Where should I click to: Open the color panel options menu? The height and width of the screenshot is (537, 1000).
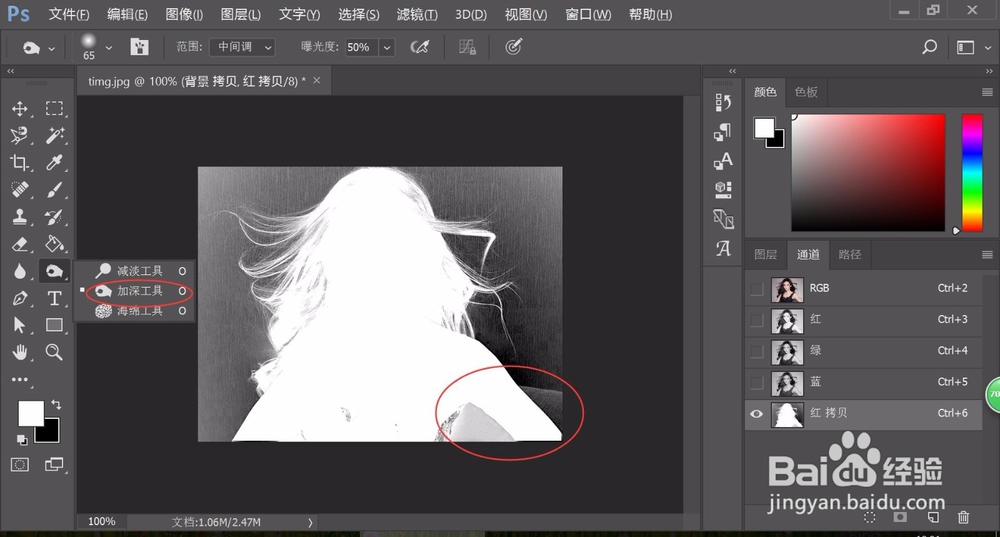(987, 92)
